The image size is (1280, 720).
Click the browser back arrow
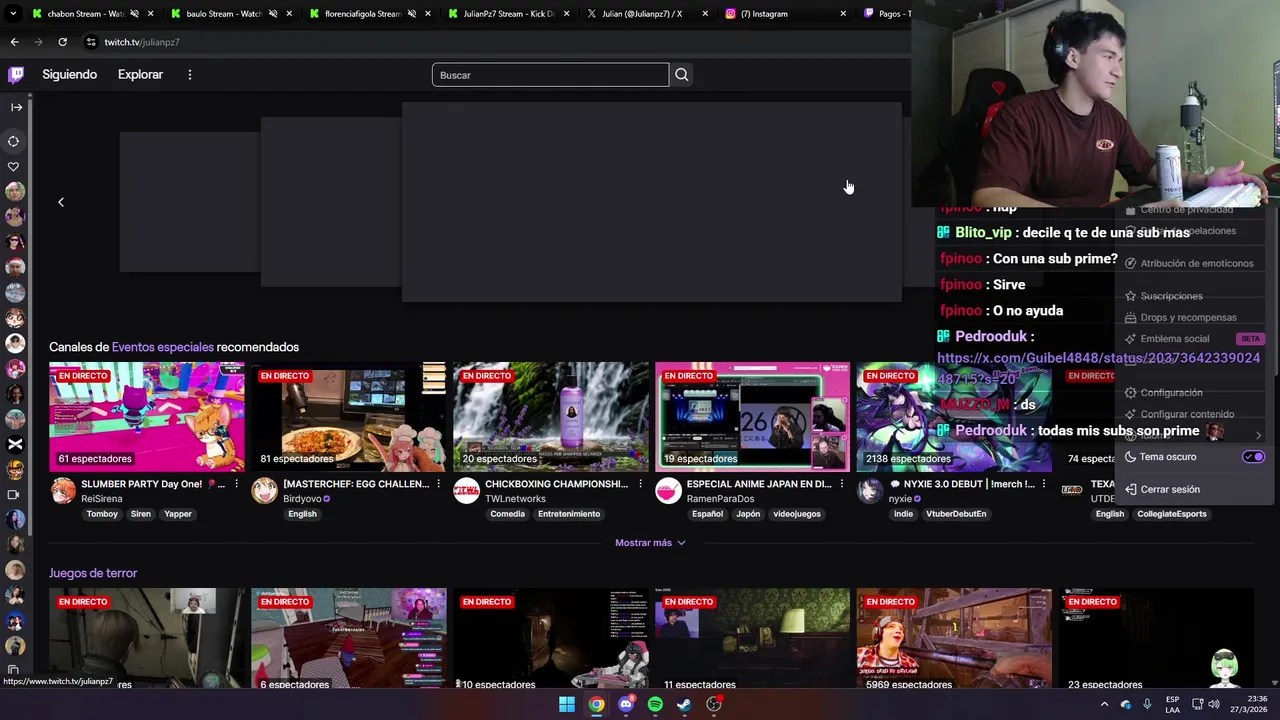click(14, 42)
